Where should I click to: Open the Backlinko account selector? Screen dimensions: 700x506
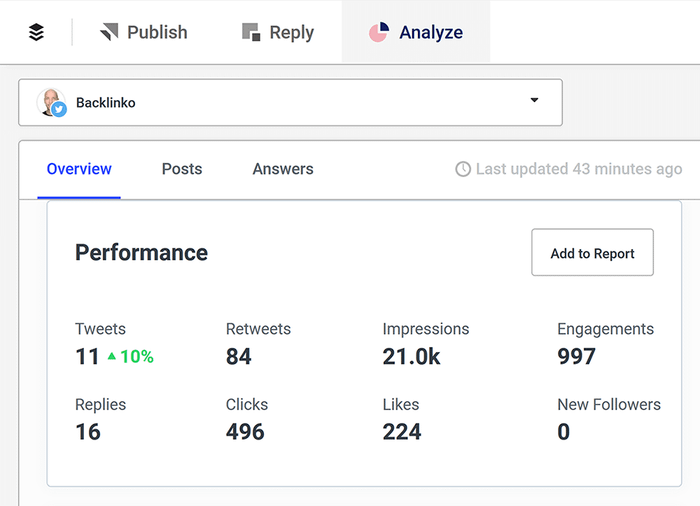point(290,102)
